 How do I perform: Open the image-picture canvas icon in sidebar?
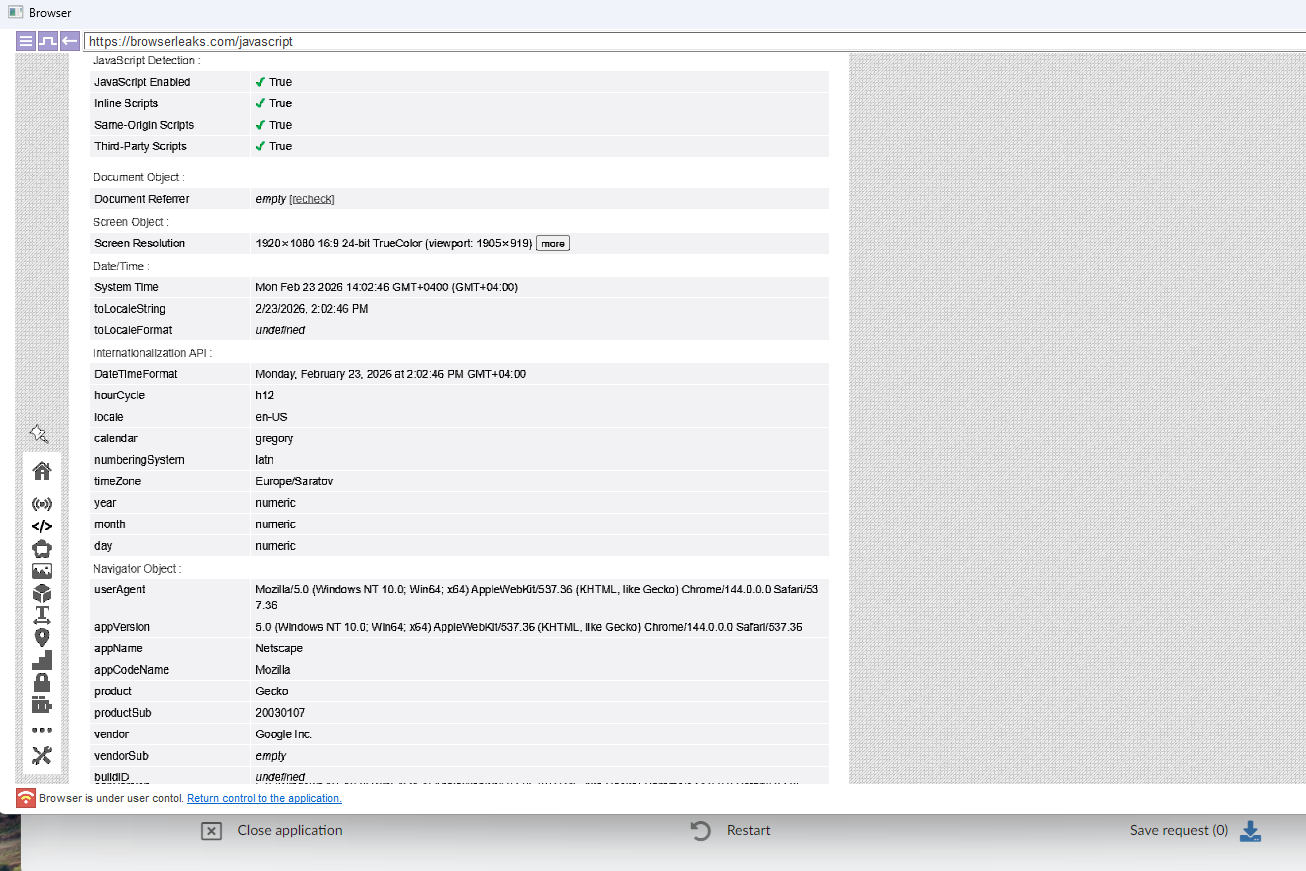[x=42, y=571]
